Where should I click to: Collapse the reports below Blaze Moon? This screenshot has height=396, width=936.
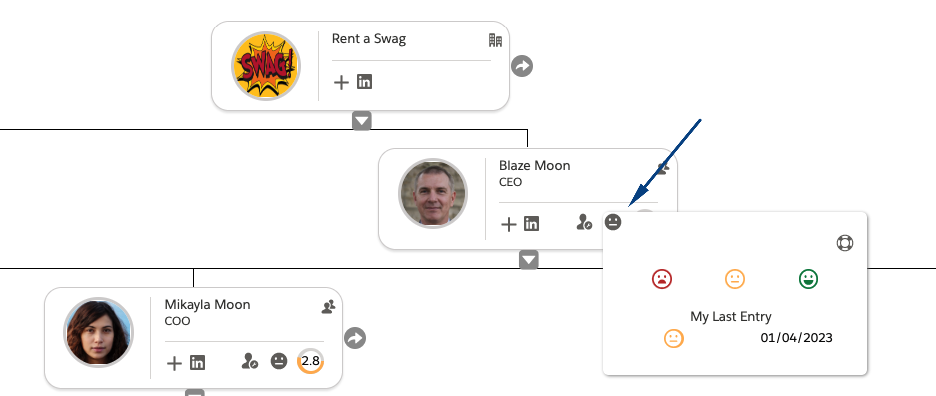pos(529,260)
